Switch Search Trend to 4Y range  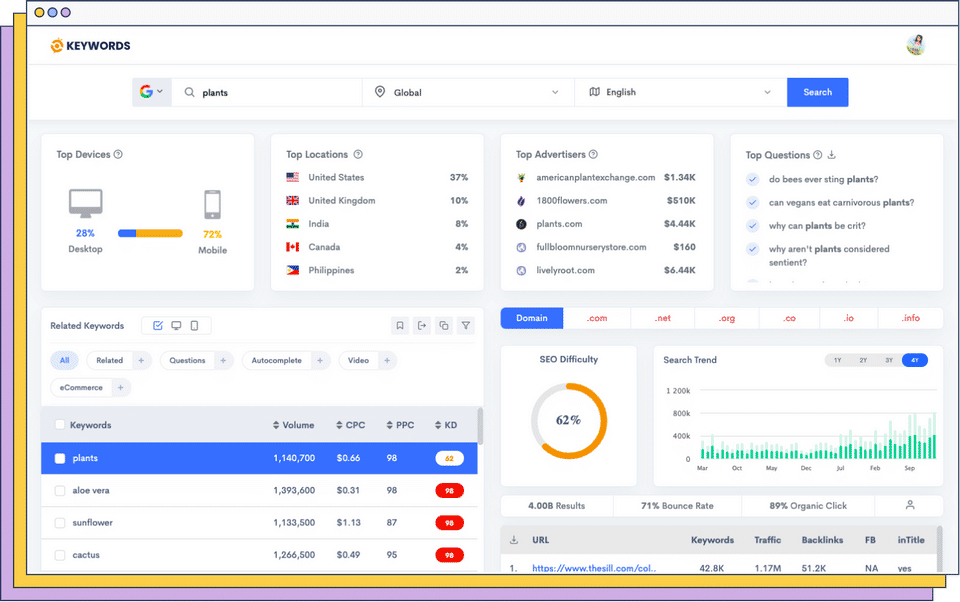(915, 361)
